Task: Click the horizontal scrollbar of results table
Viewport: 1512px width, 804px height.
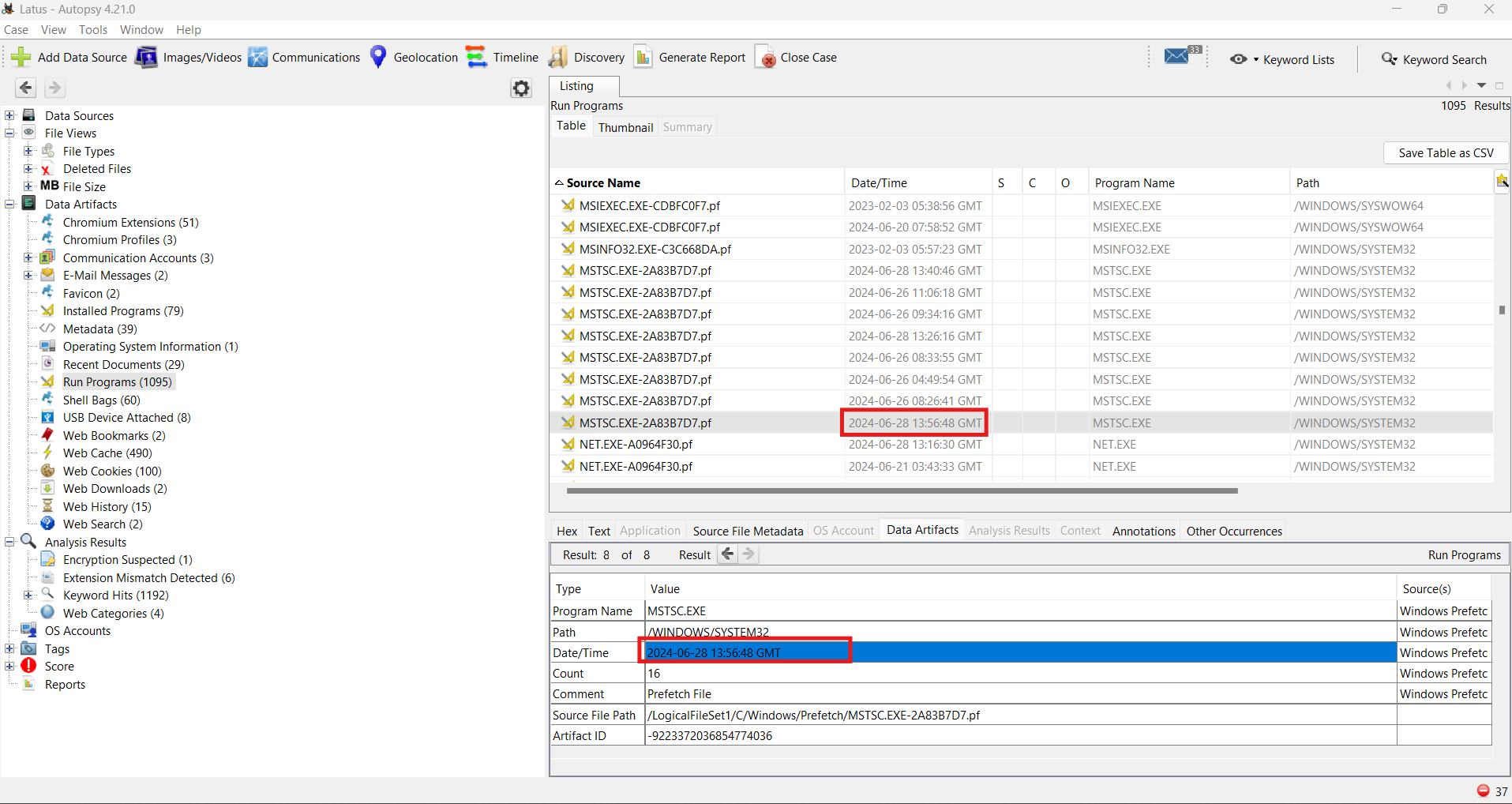Action: pos(902,490)
